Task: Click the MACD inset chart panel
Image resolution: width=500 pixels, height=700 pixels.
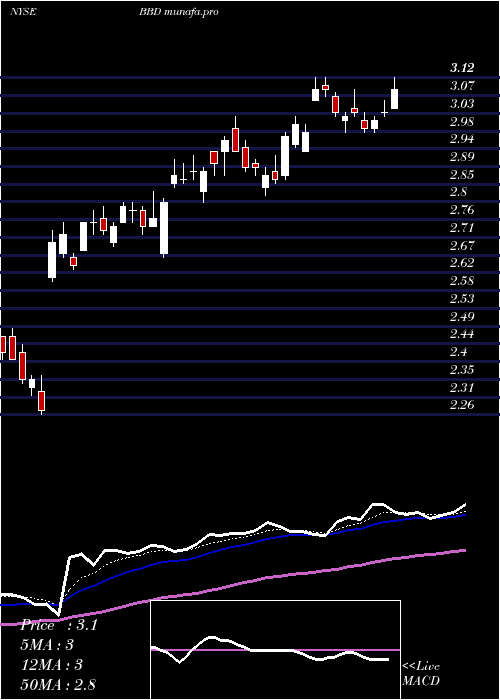Action: point(275,650)
